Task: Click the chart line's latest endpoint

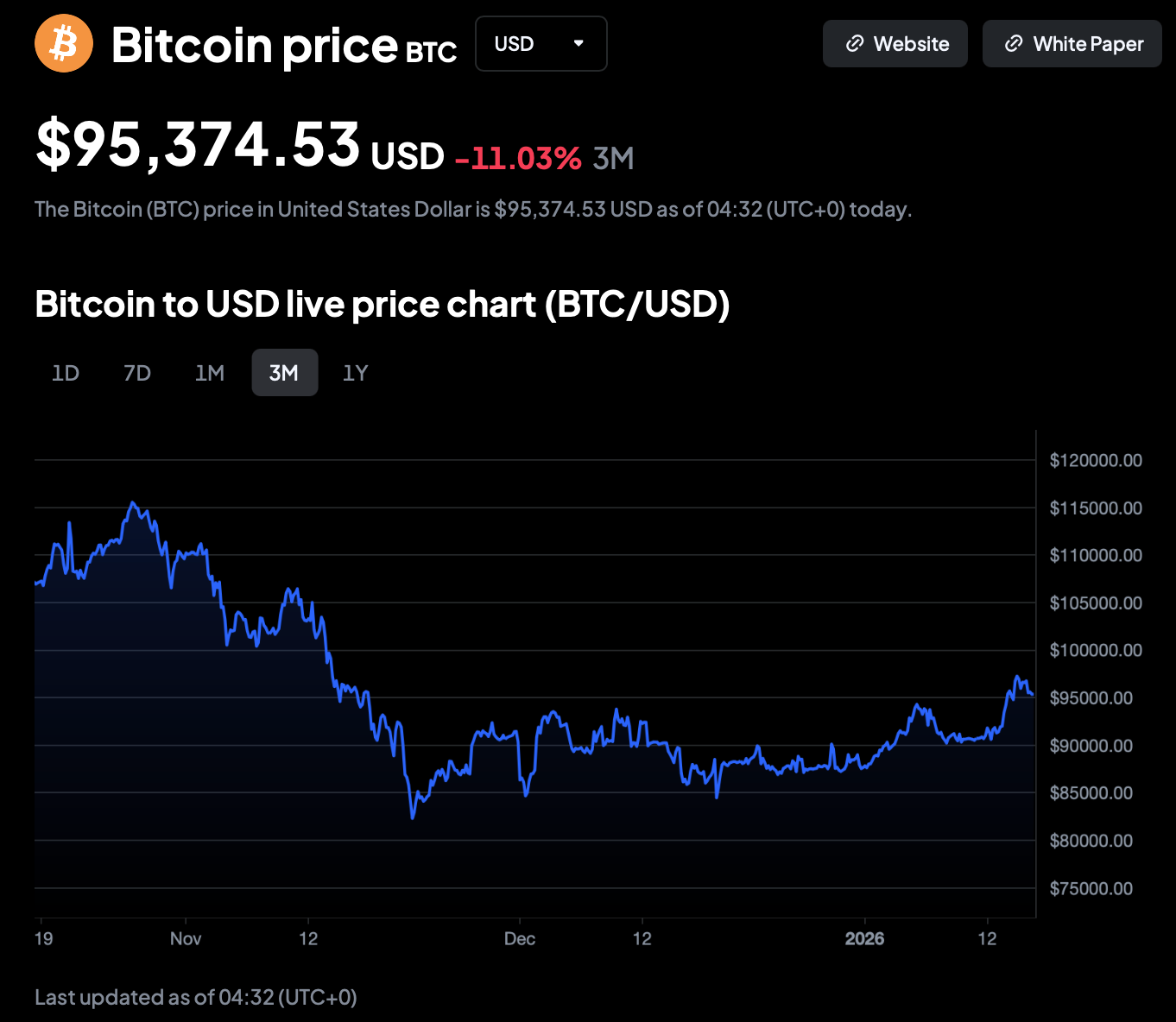Action: (1033, 694)
